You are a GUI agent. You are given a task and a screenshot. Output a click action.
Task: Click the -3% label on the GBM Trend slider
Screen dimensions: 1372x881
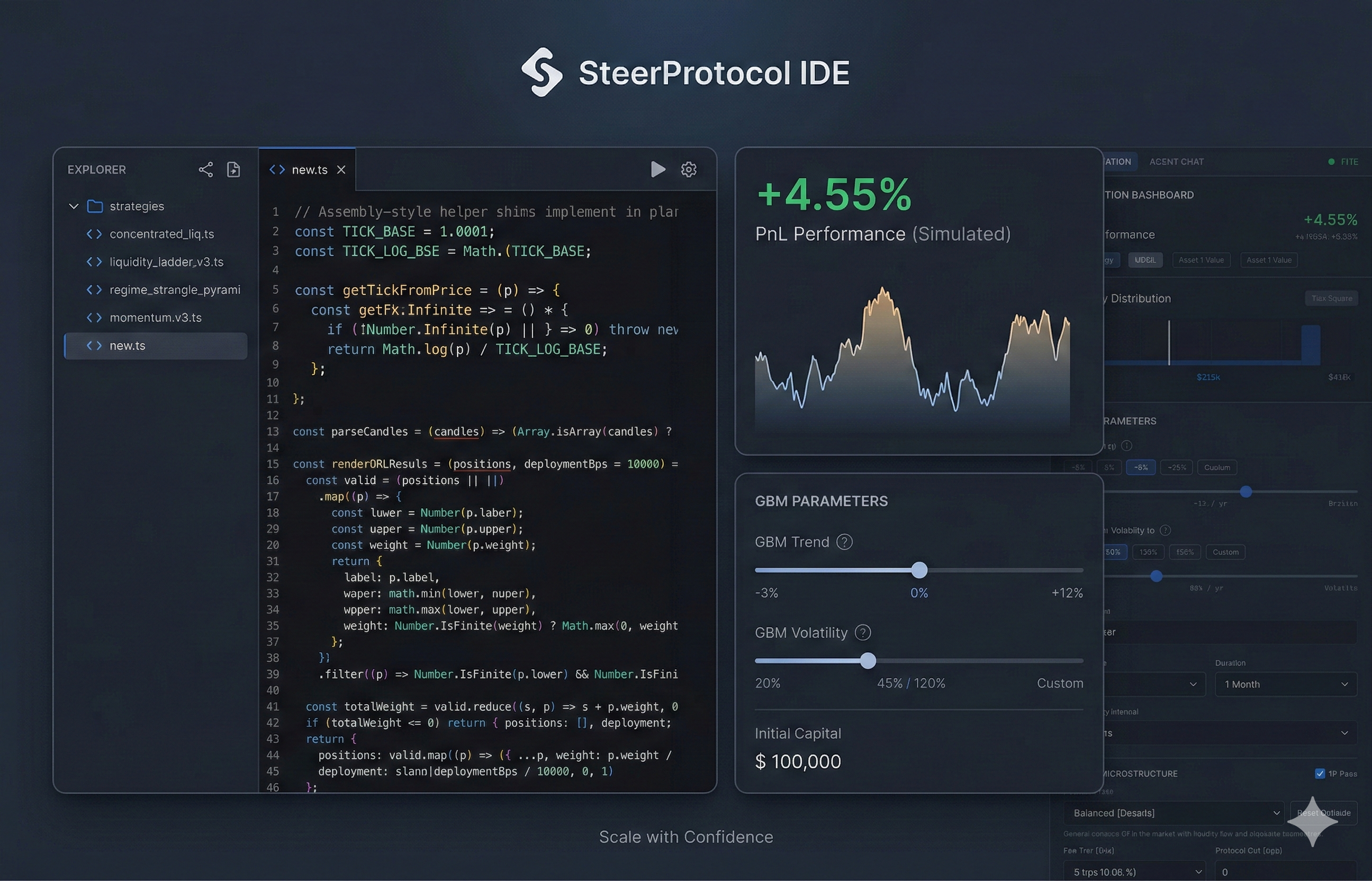766,592
